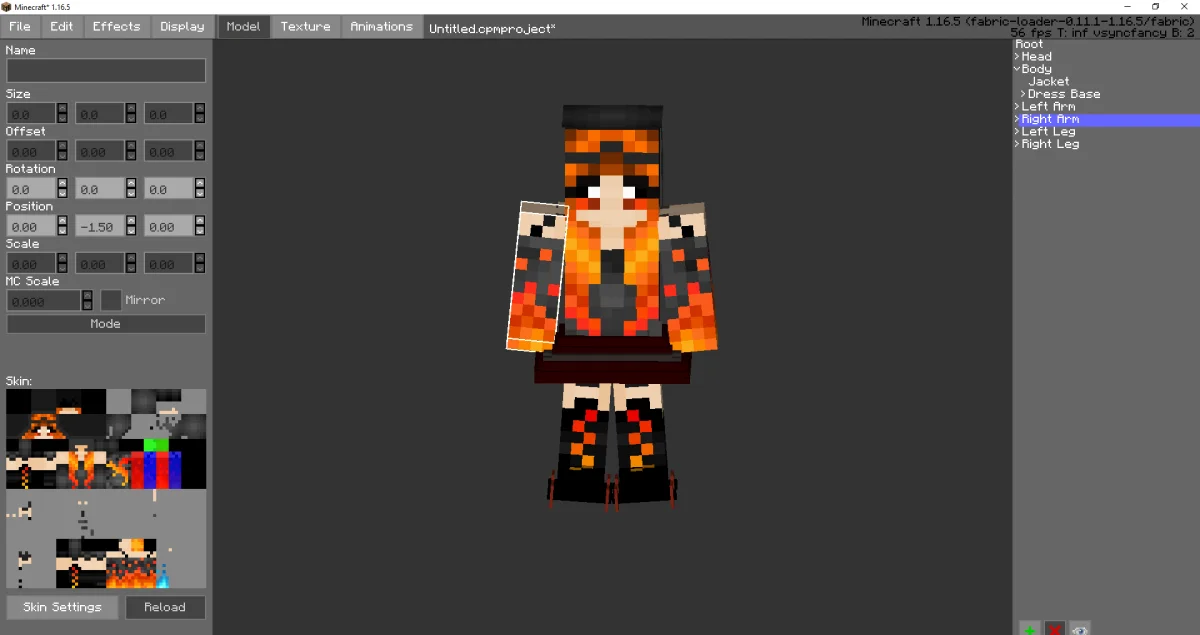
Task: Click the second Rotation value field
Action: click(100, 188)
